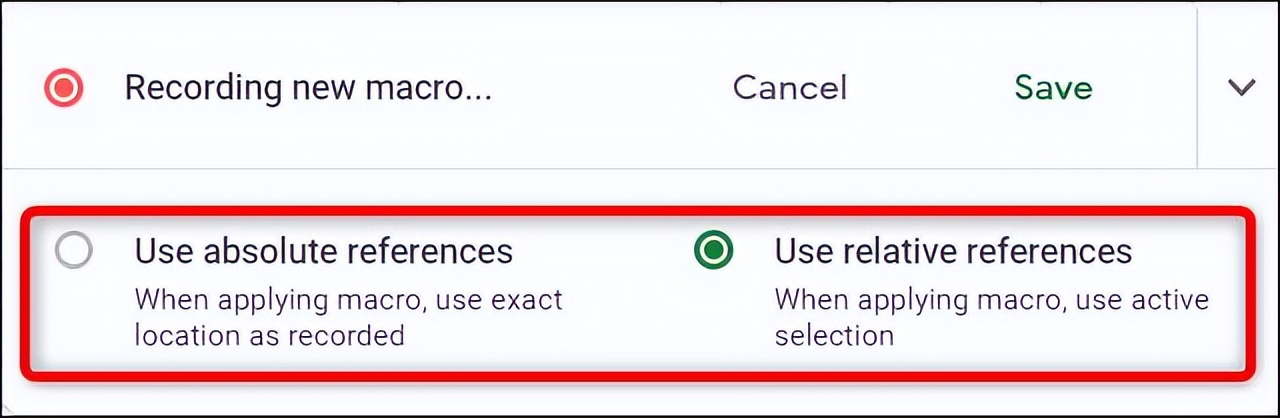The width and height of the screenshot is (1280, 418).
Task: Click the "use exact location as recorded" description
Action: (x=349, y=316)
